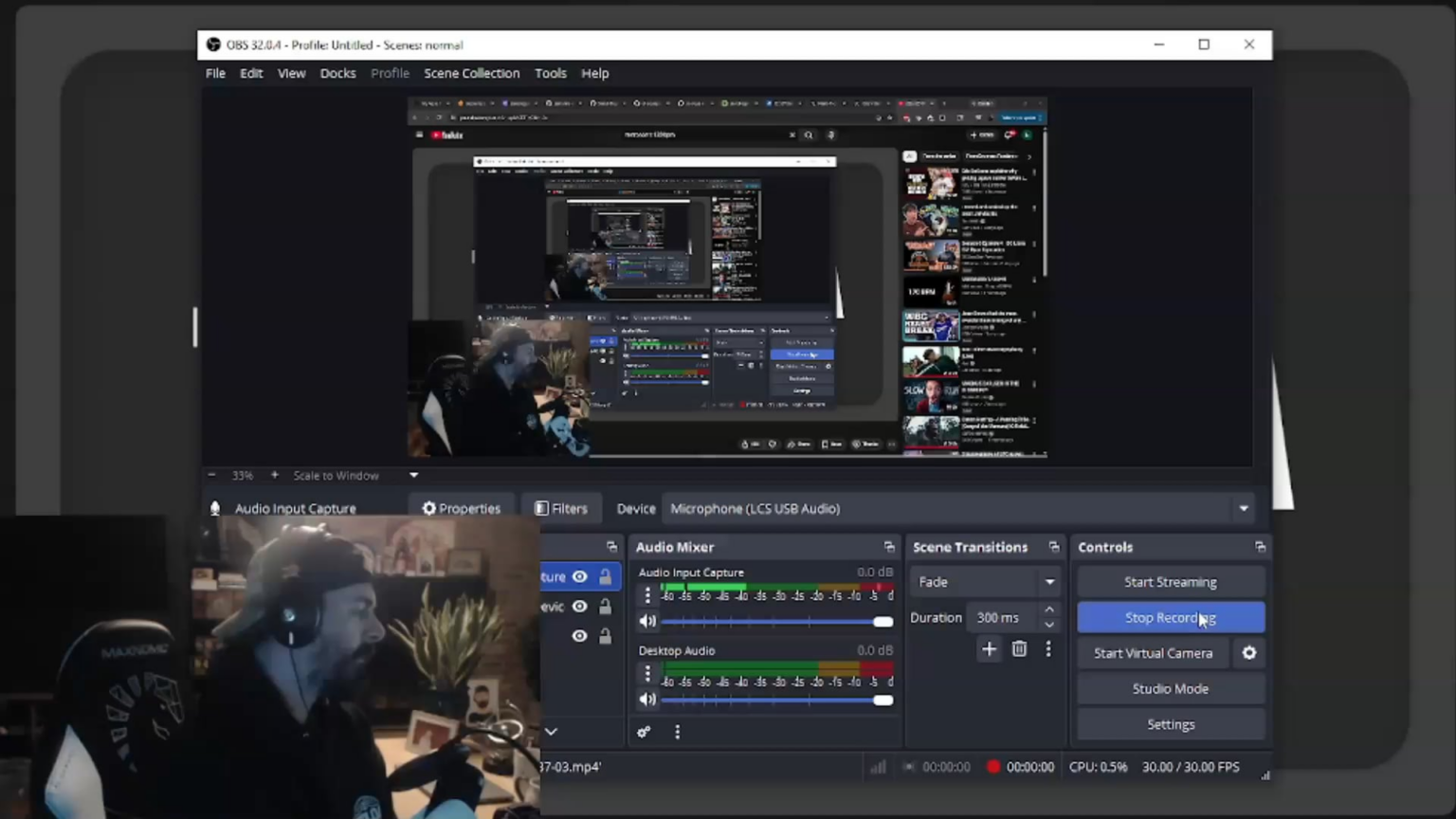Open Audio Mixer advanced audio properties gears
The image size is (1456, 819).
[x=644, y=732]
